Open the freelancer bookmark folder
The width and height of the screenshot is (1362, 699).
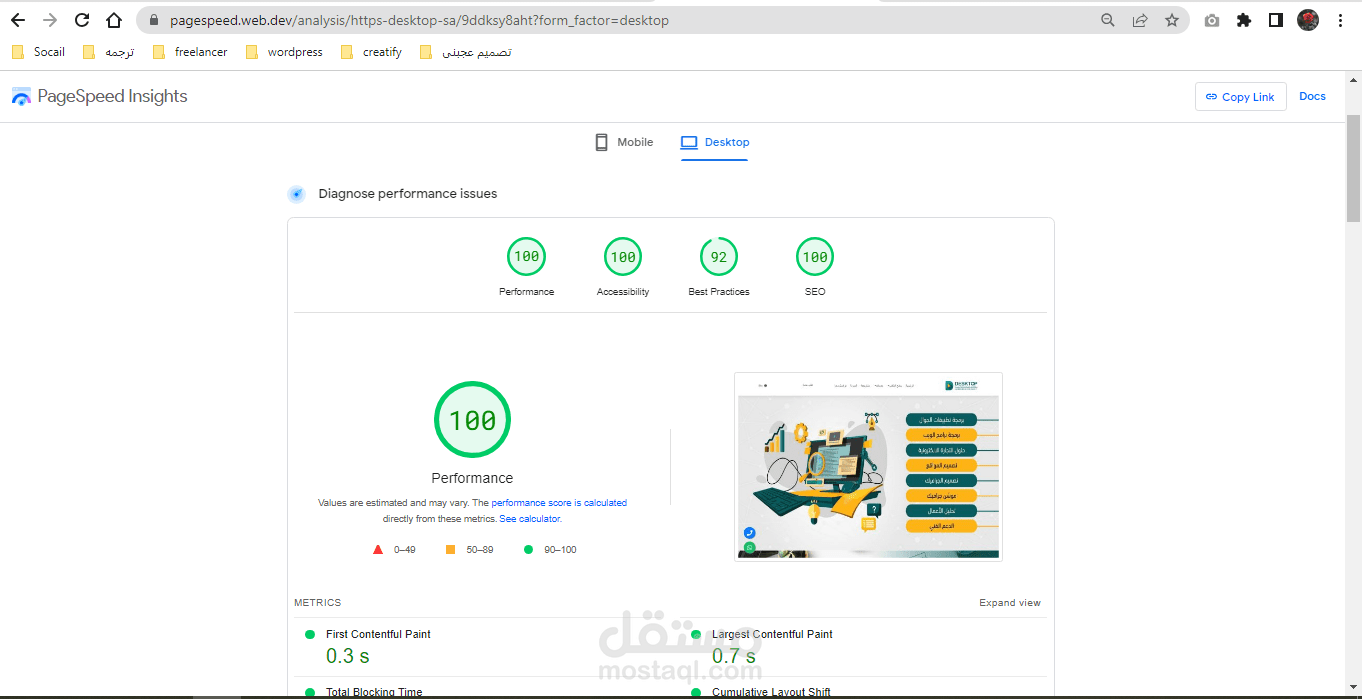[190, 52]
